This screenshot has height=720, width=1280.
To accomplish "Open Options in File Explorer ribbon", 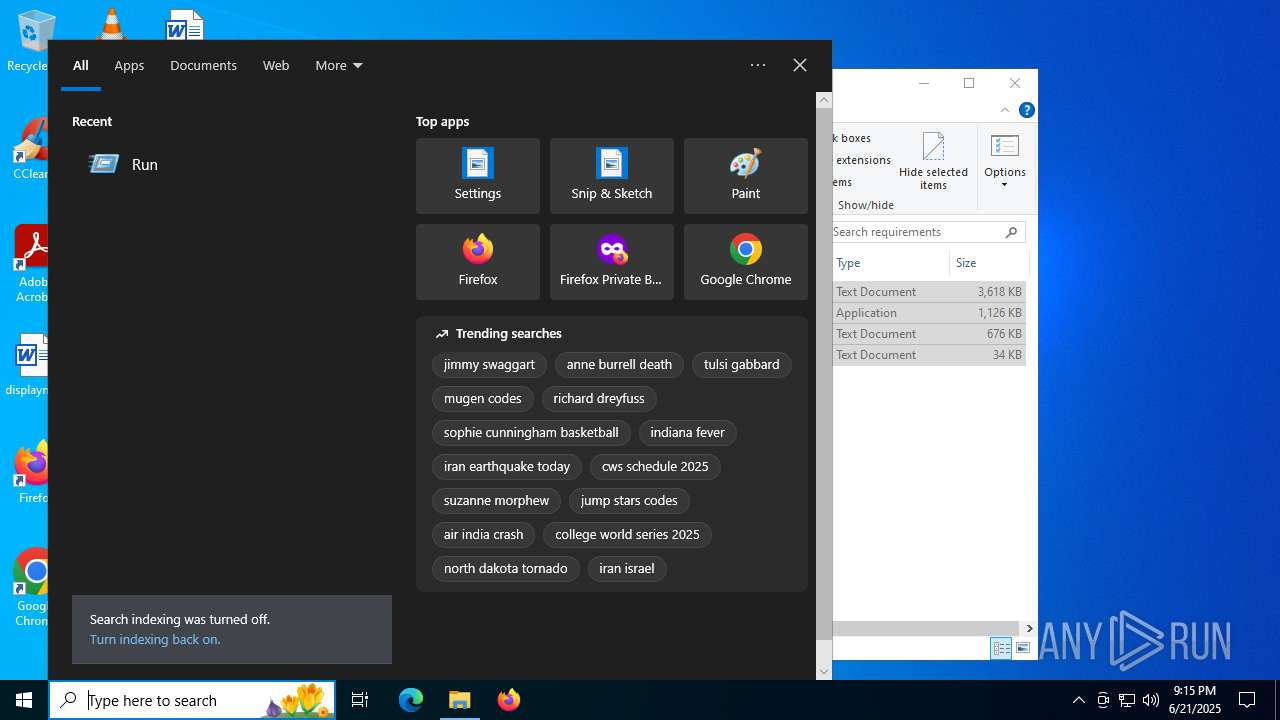I will pos(1004,160).
